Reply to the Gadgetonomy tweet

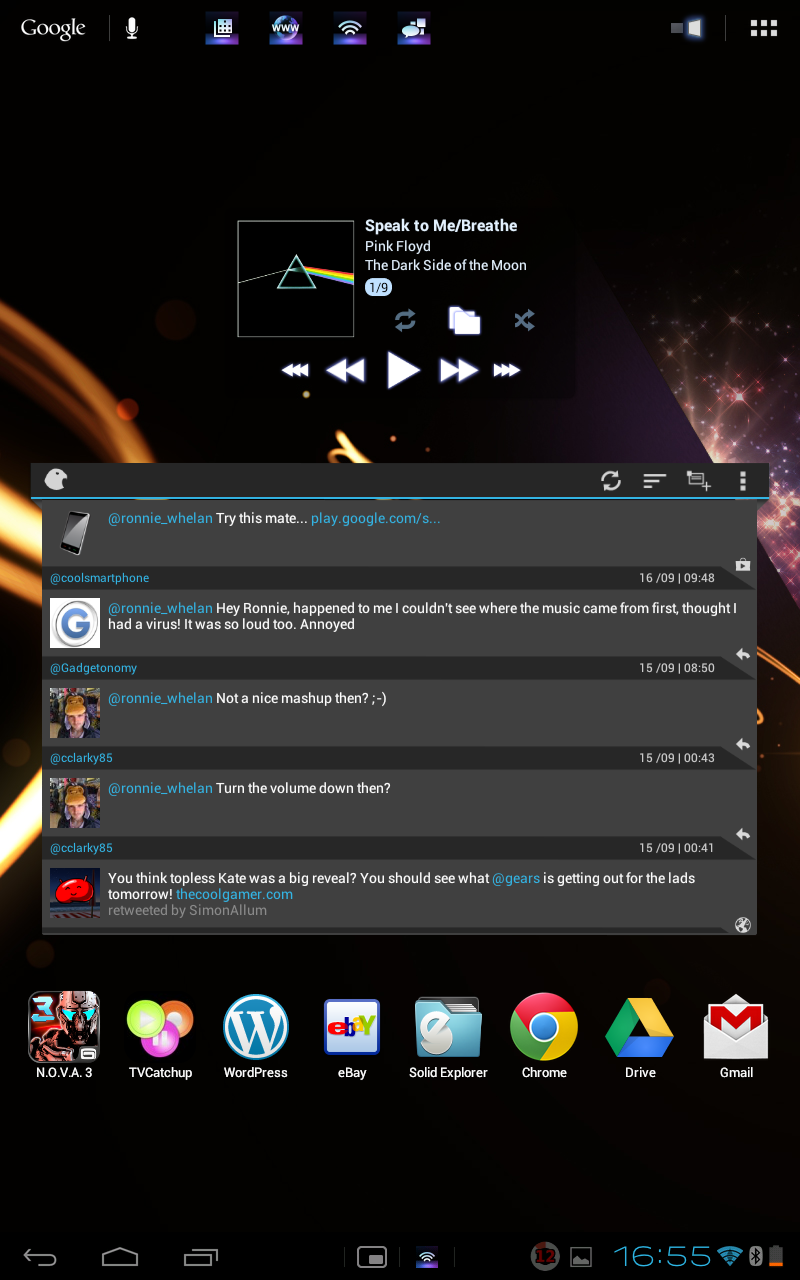click(x=743, y=654)
